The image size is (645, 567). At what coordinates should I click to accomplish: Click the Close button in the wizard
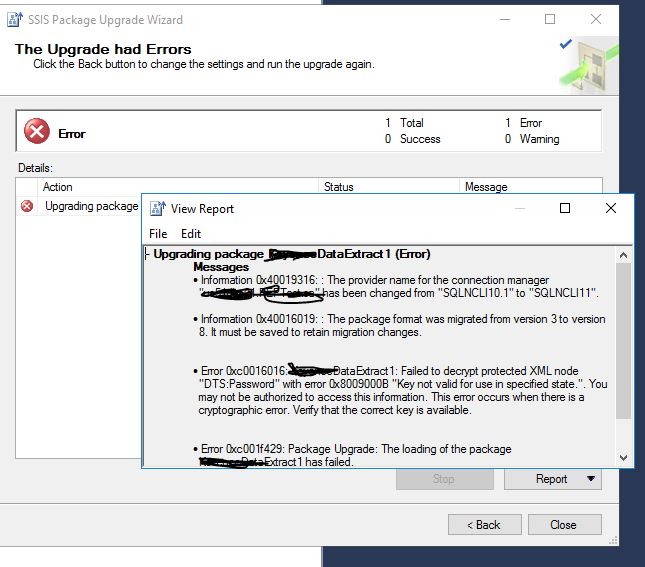point(565,525)
